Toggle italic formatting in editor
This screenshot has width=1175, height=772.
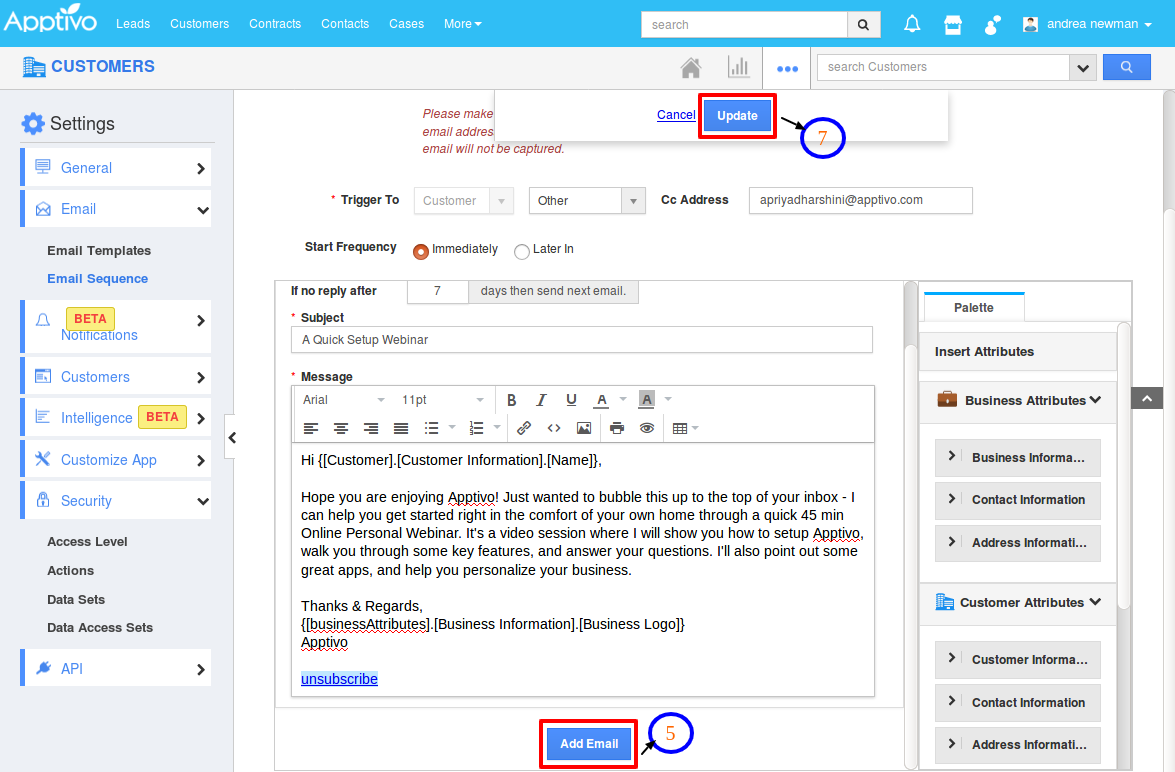click(541, 400)
